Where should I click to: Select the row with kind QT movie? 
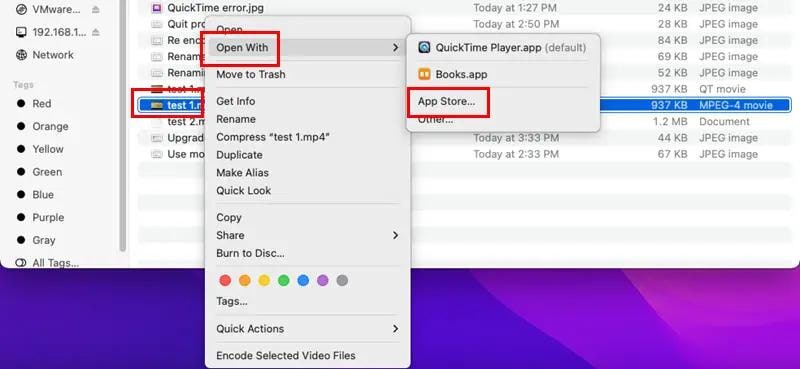464,89
